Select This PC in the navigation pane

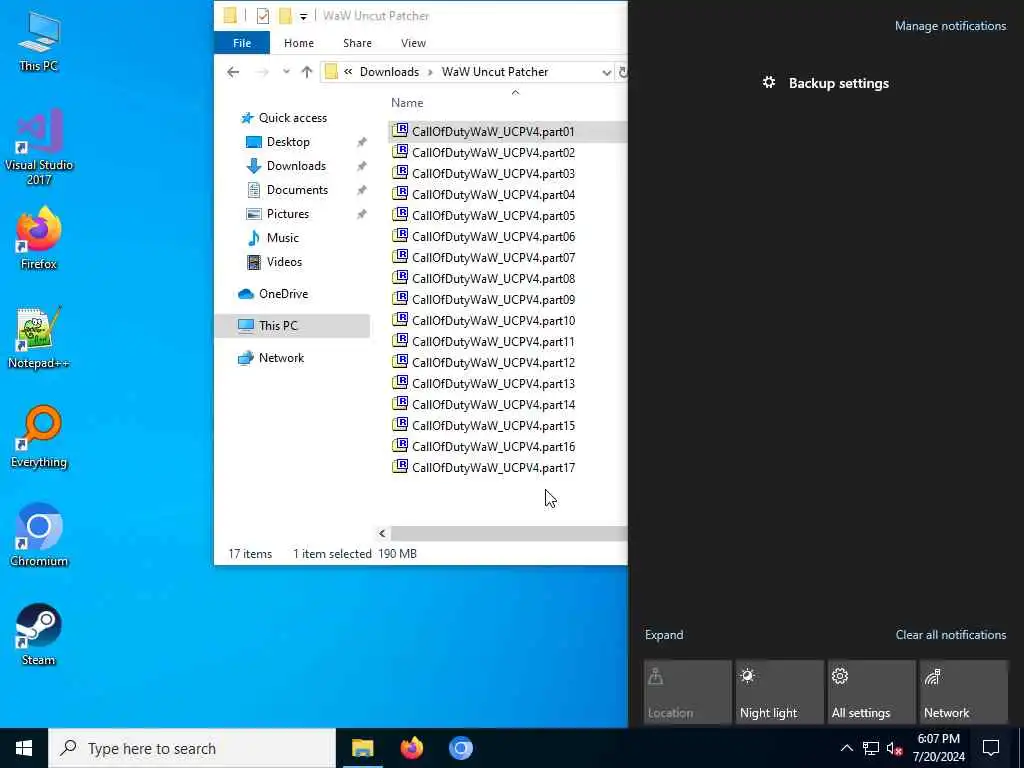pos(292,326)
